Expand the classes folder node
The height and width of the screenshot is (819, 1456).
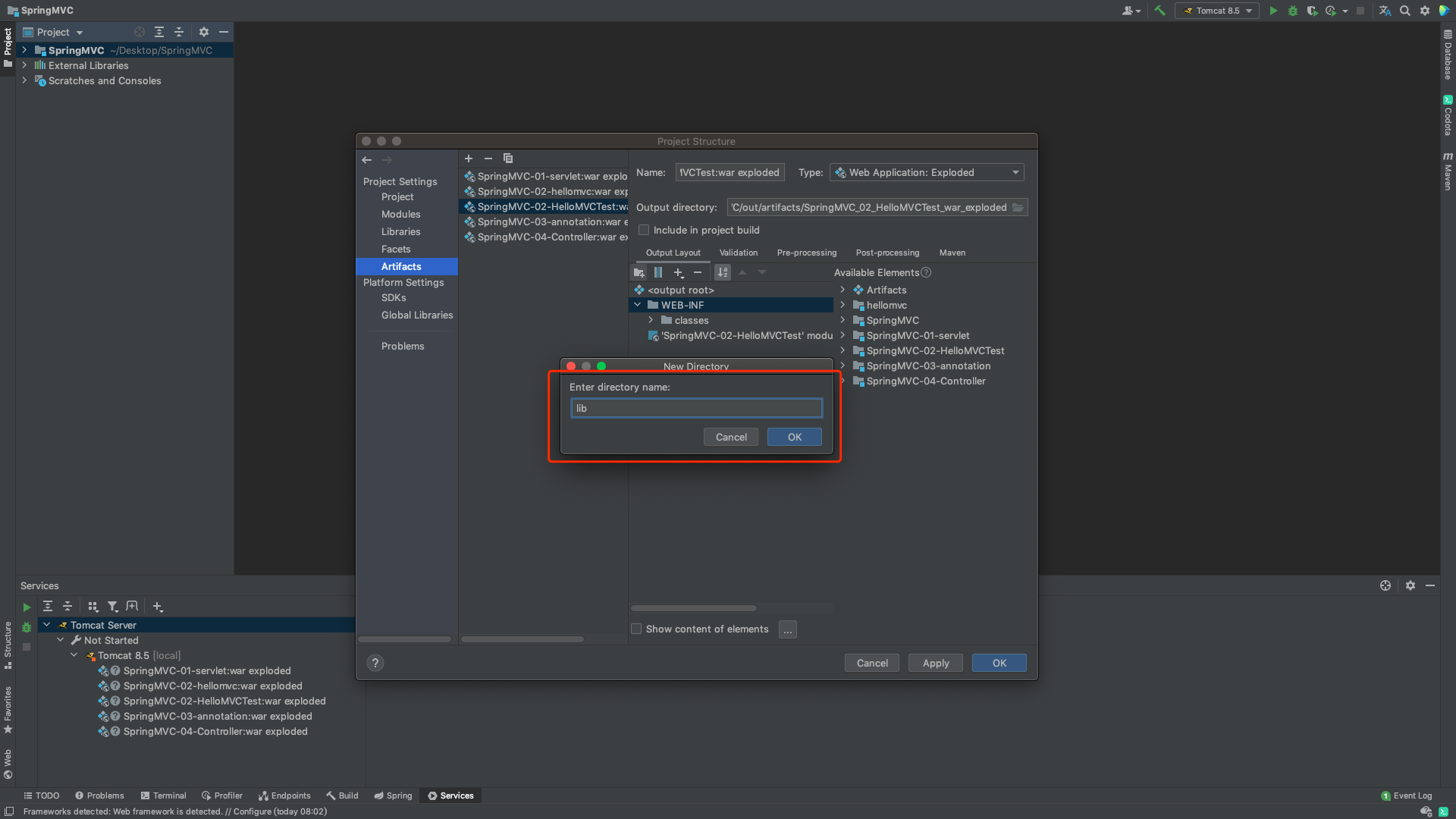click(651, 320)
